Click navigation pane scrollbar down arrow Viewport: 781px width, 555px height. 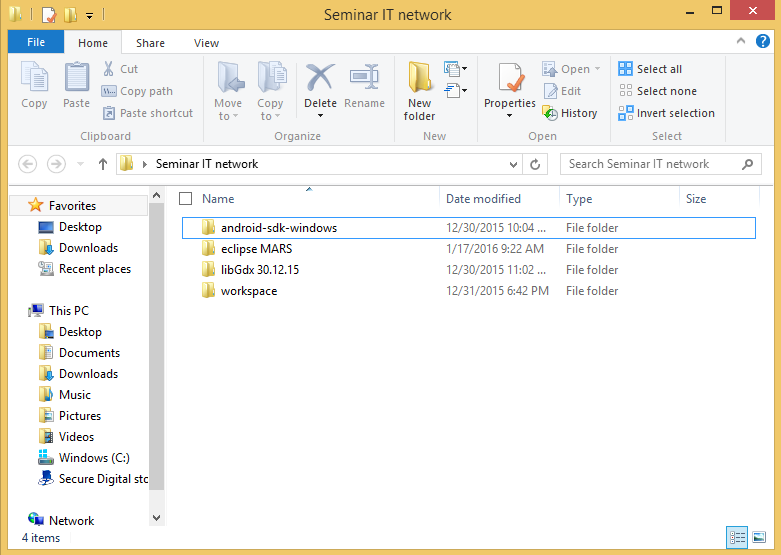[x=156, y=518]
